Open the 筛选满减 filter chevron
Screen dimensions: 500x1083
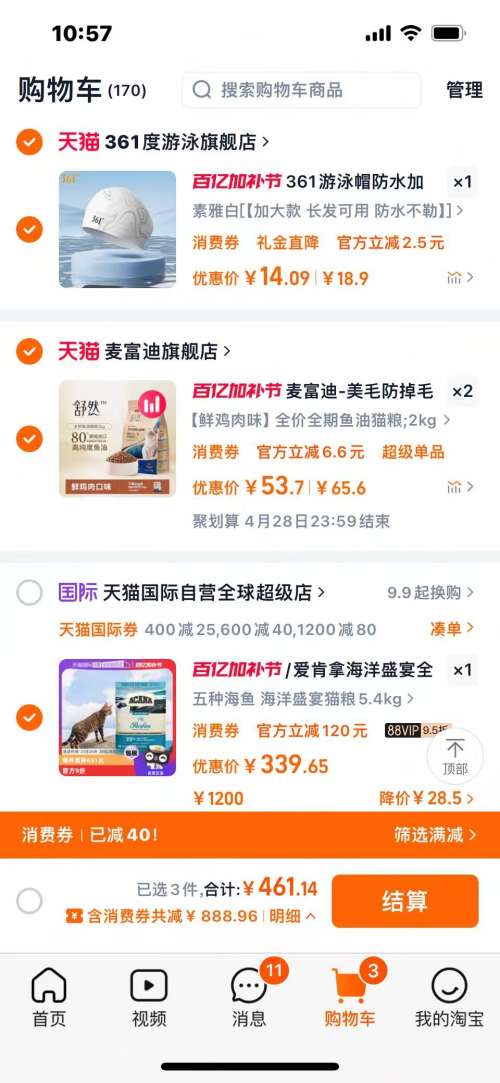click(x=473, y=834)
